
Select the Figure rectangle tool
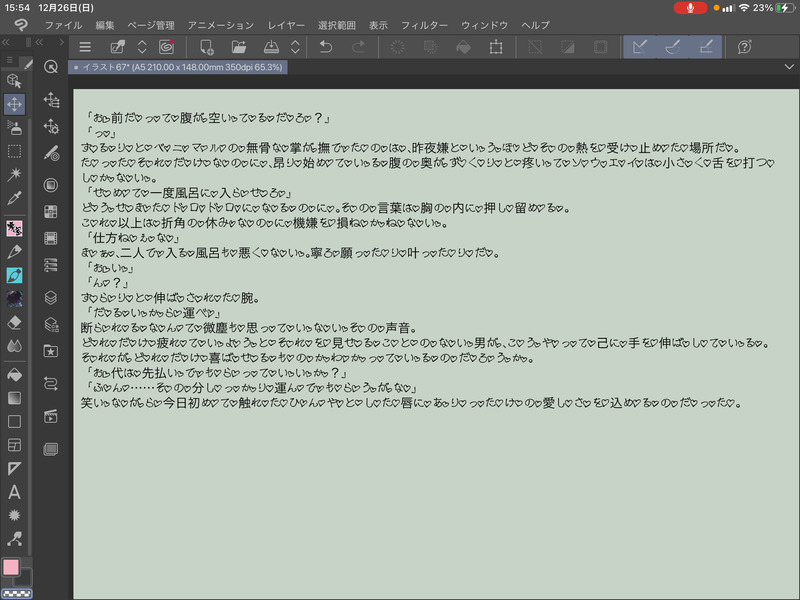click(14, 421)
